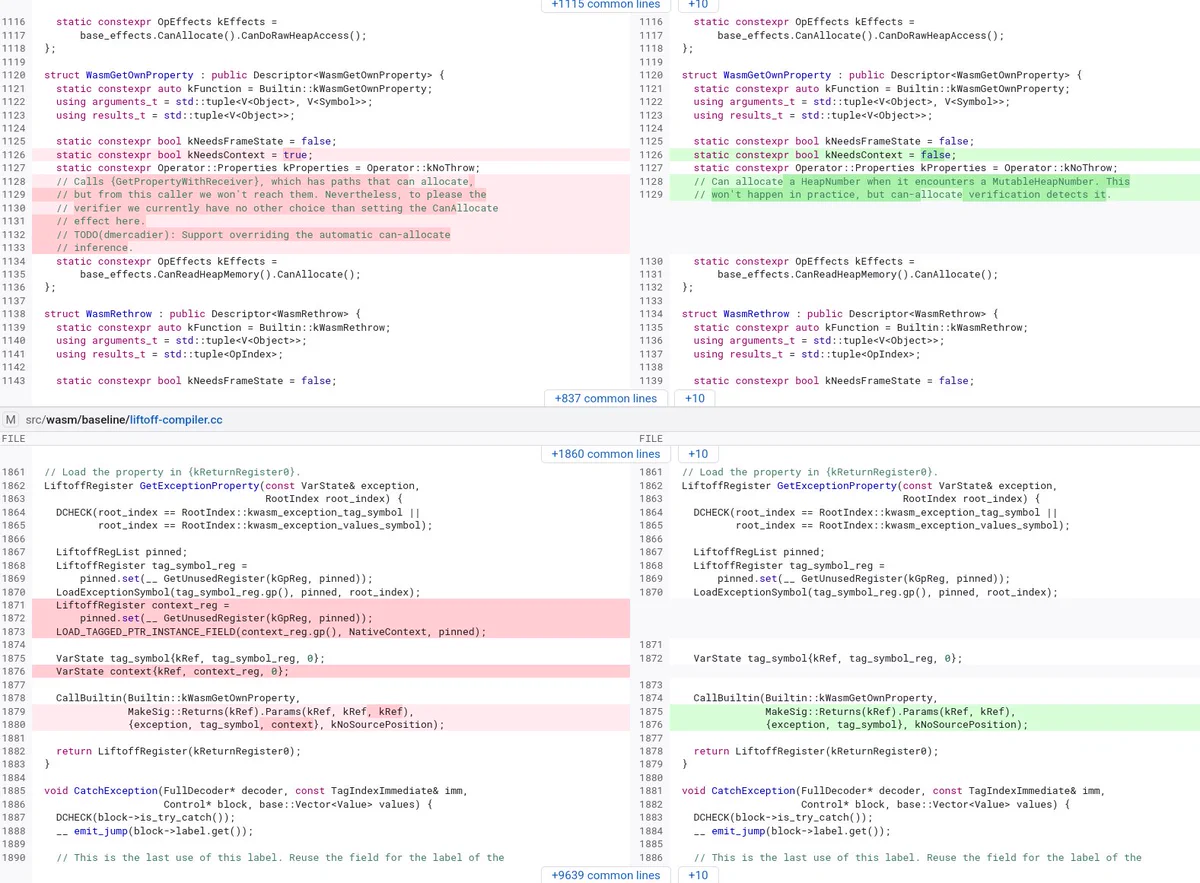Click line number 1873 beside LOAD_TAGGED_PTR_INSTANCE_FIELD
The height and width of the screenshot is (883, 1200).
(x=14, y=631)
